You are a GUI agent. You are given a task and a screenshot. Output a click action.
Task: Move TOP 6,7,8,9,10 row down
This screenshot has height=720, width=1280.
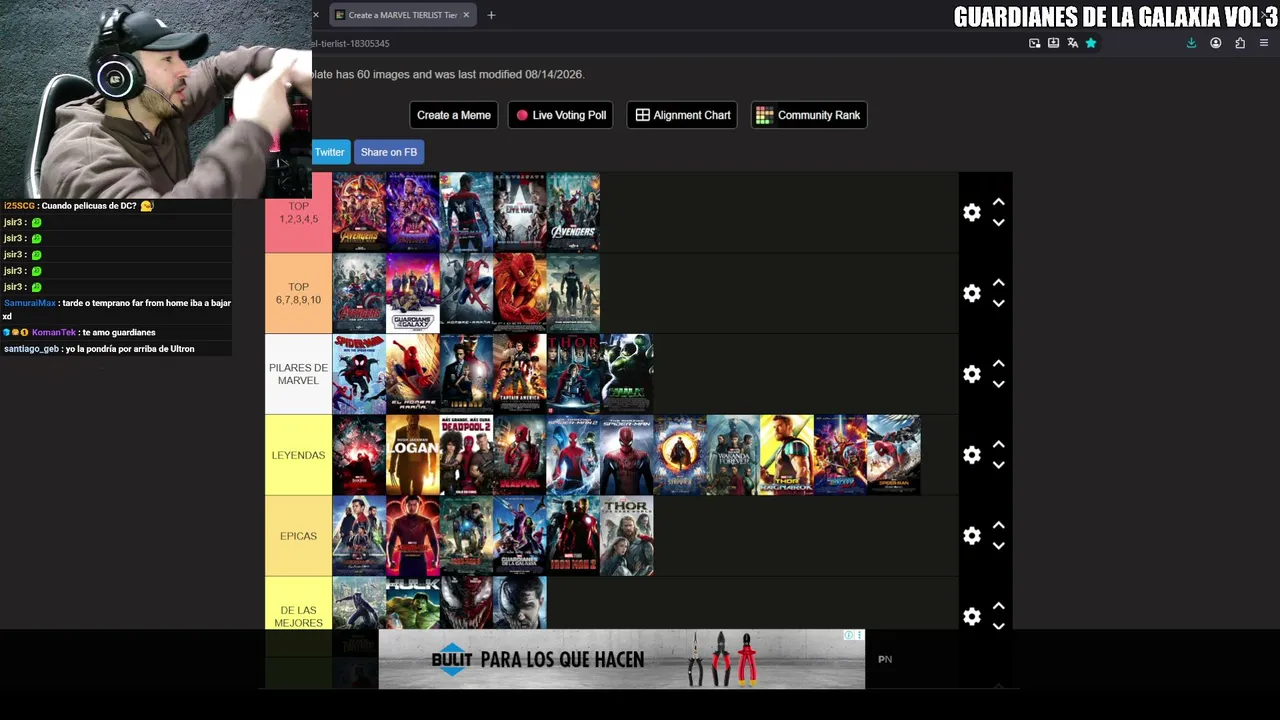(x=998, y=304)
